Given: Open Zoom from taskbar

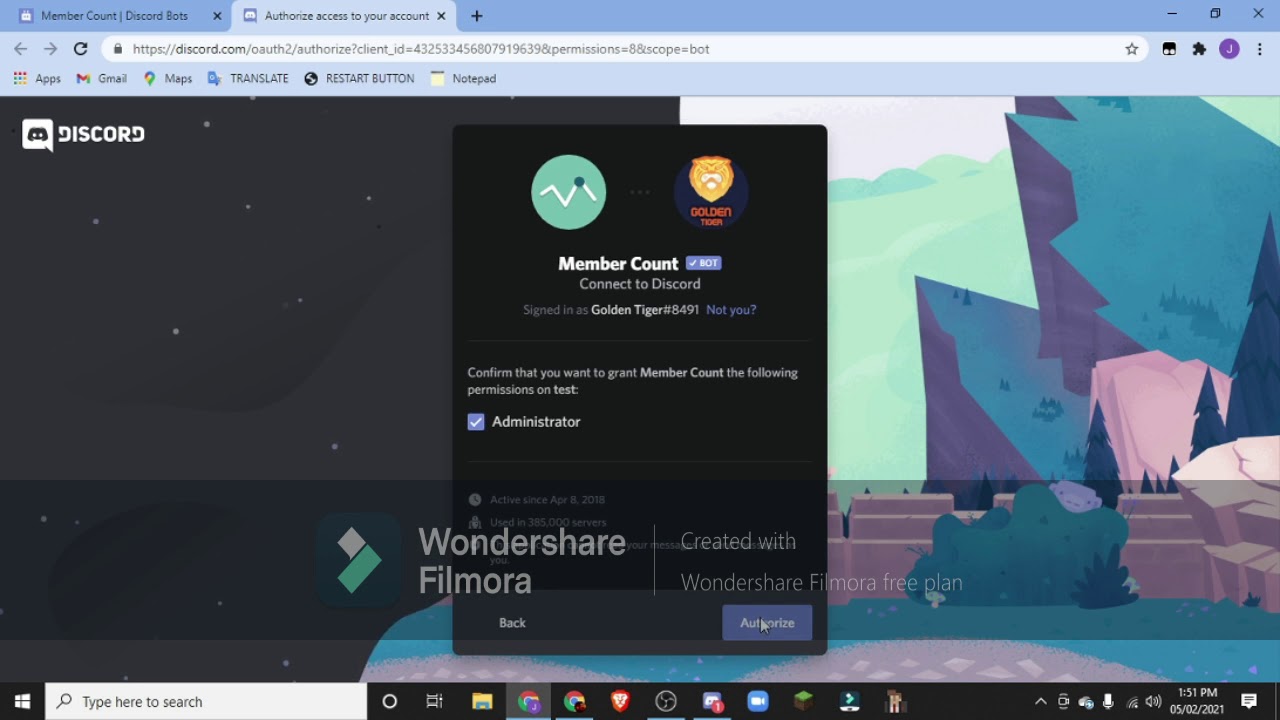Looking at the screenshot, I should [758, 702].
